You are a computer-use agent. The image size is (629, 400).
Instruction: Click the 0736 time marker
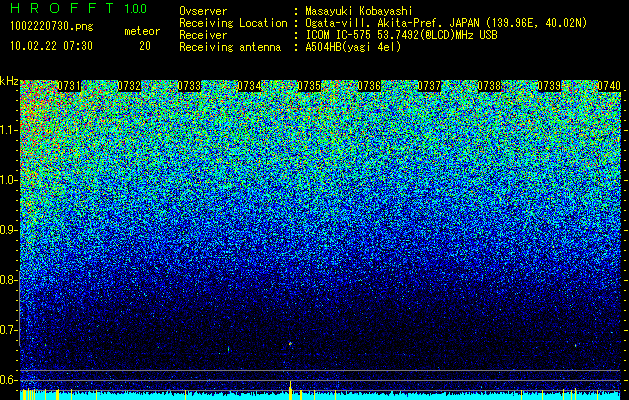click(369, 86)
